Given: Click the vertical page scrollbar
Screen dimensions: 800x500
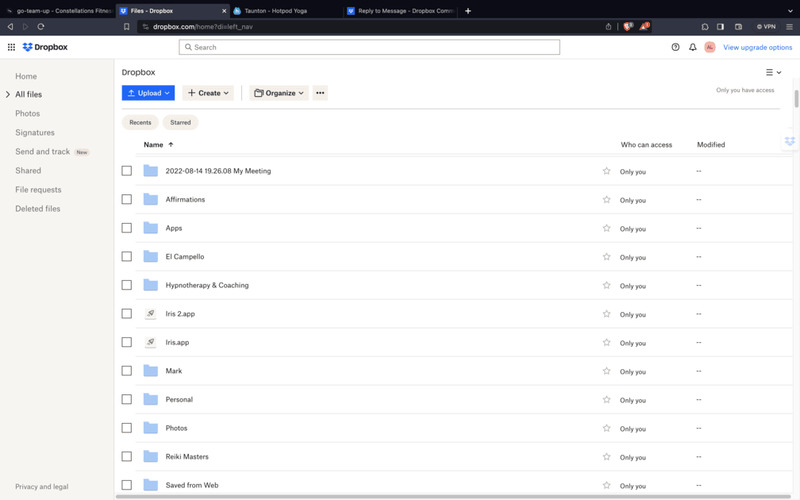Looking at the screenshot, I should coord(796,98).
